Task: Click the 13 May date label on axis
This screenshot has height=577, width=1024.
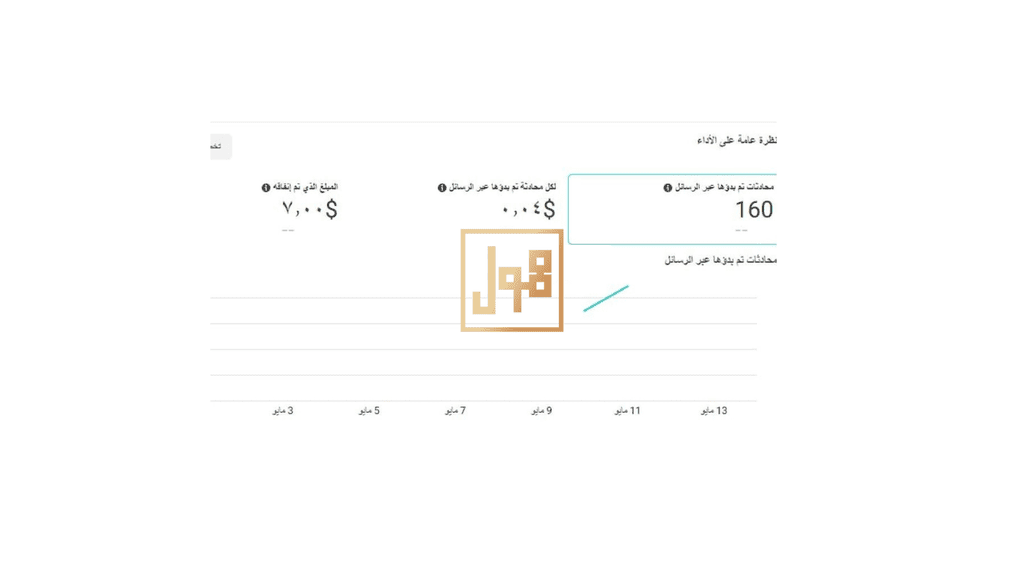Action: tap(714, 411)
